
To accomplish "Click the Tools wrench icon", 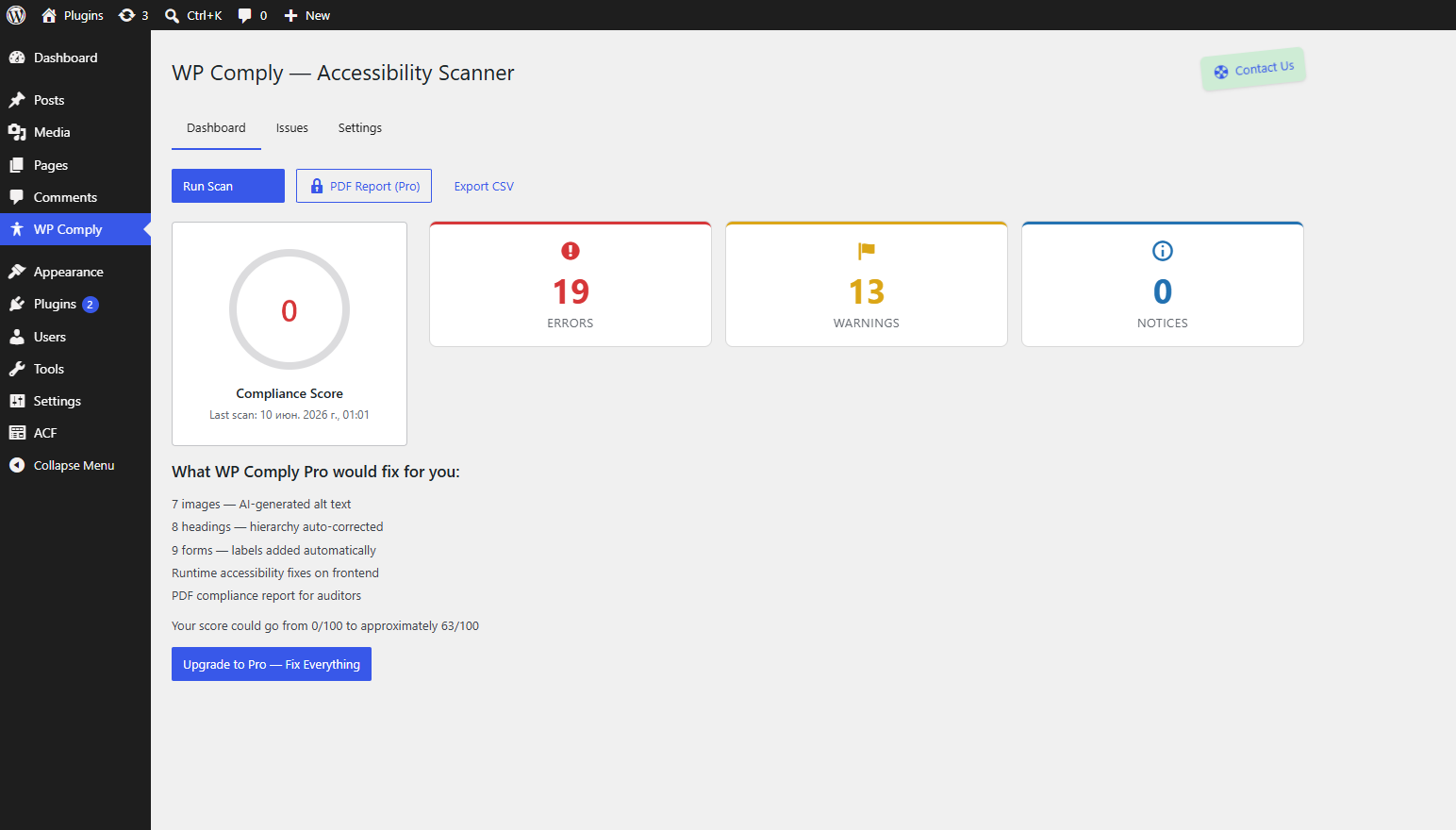I will tap(17, 369).
